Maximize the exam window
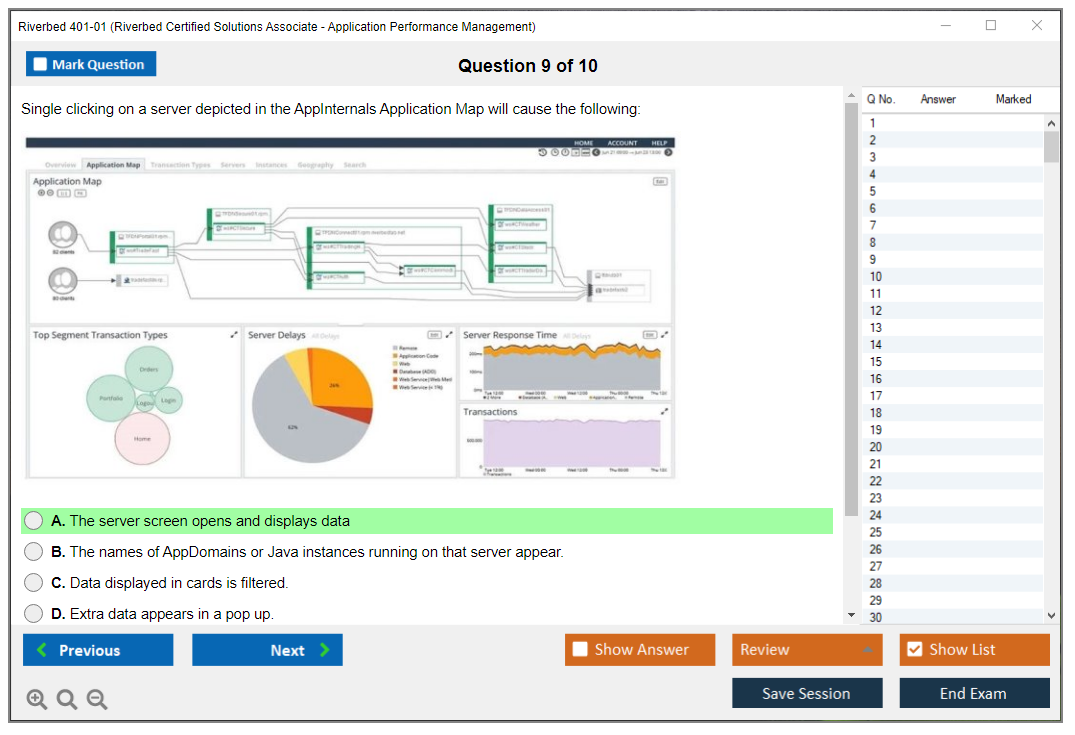Screen dimensions: 1075x735 (x=990, y=26)
